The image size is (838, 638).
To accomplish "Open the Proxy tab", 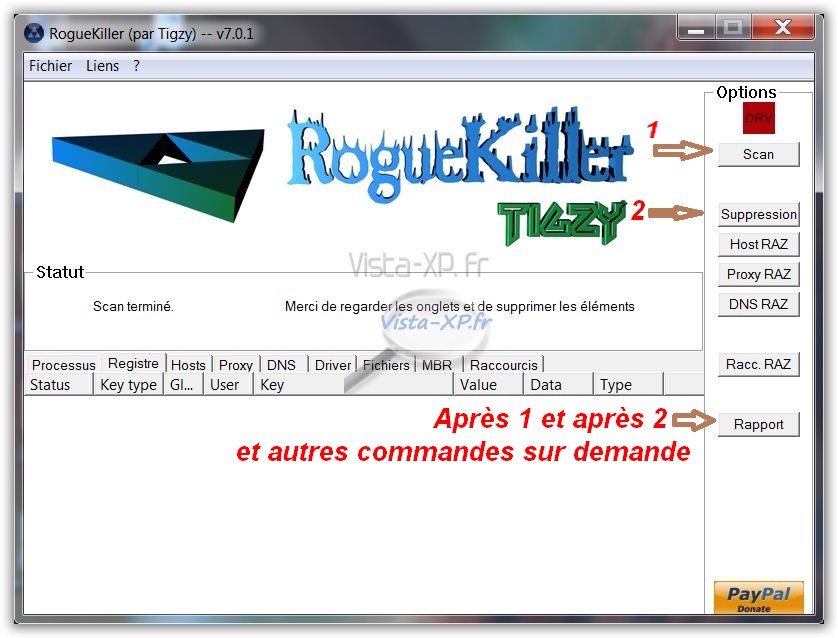I will pos(236,365).
